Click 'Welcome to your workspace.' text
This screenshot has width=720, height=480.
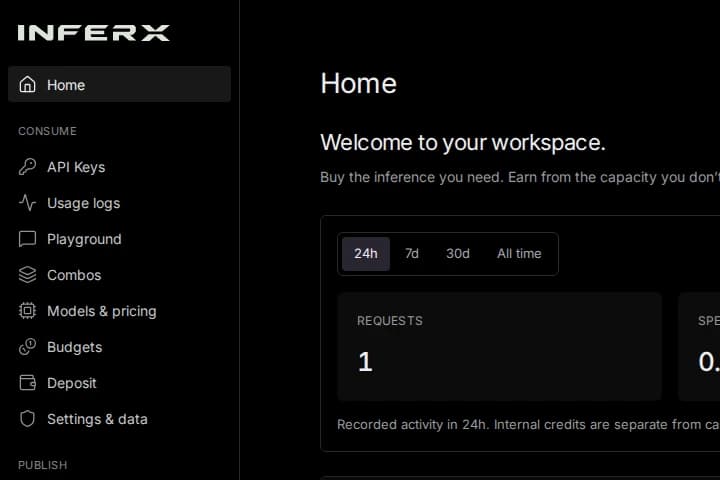pyautogui.click(x=463, y=142)
